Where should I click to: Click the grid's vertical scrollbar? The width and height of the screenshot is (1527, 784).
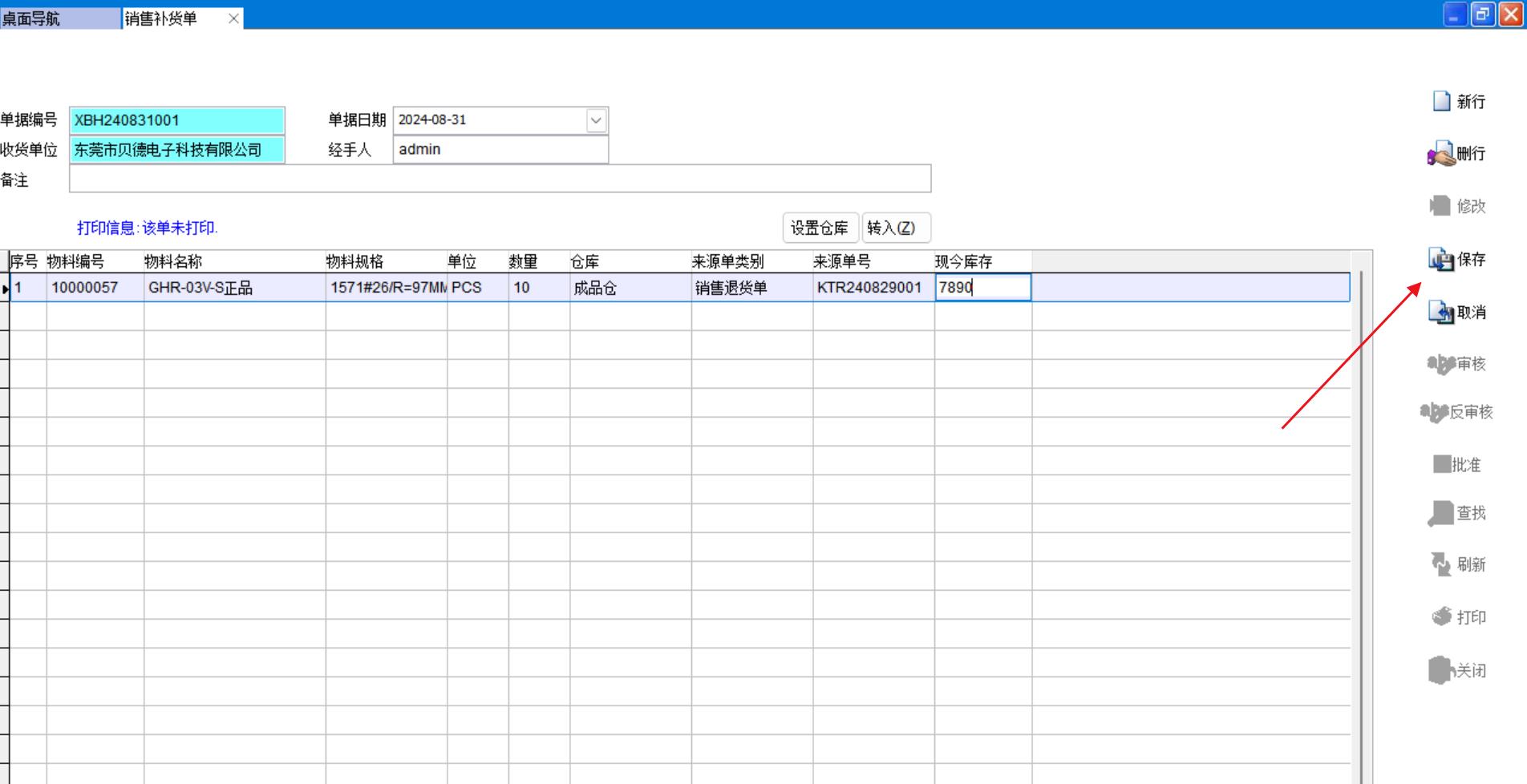point(1361,521)
